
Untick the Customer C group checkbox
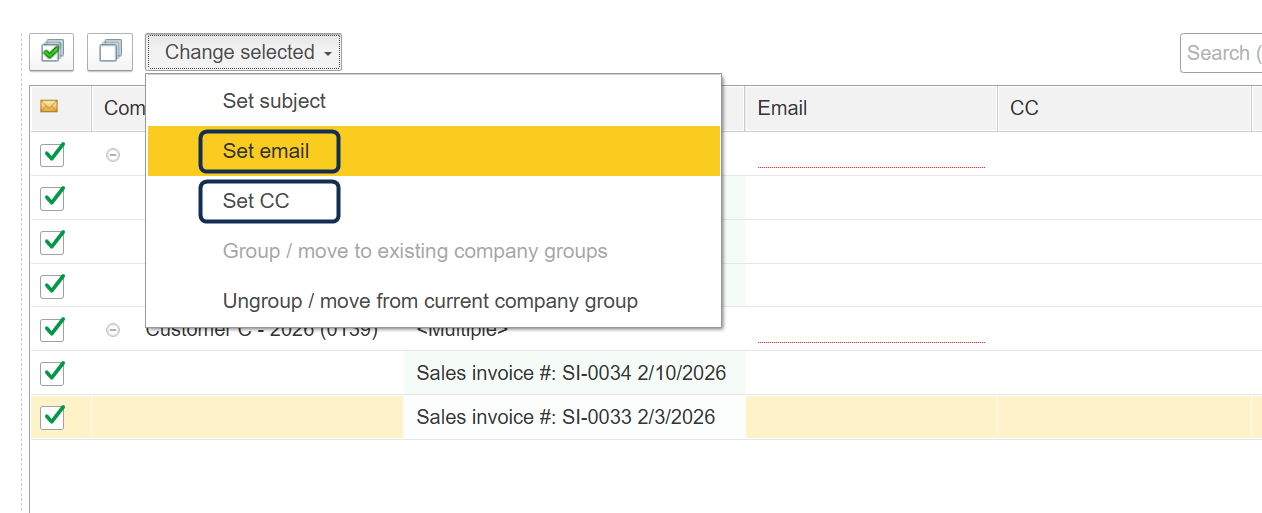(x=52, y=329)
